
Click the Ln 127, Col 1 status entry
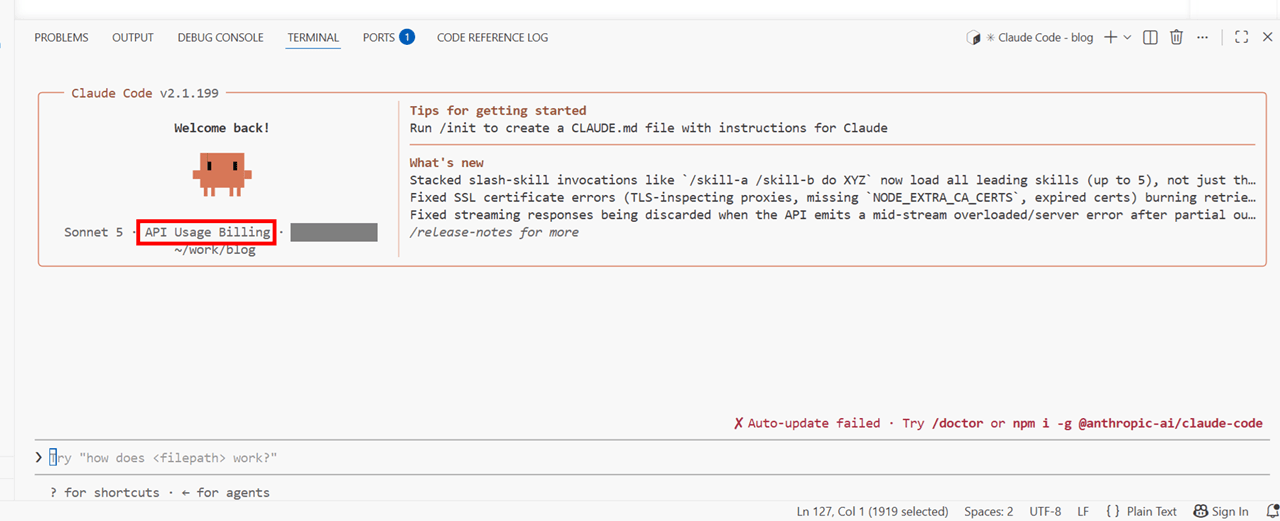(x=872, y=511)
